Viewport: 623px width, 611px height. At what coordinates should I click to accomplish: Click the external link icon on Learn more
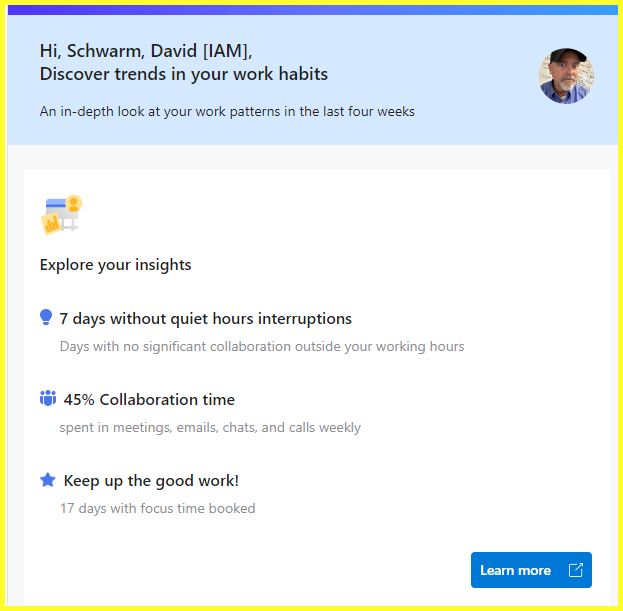(575, 570)
